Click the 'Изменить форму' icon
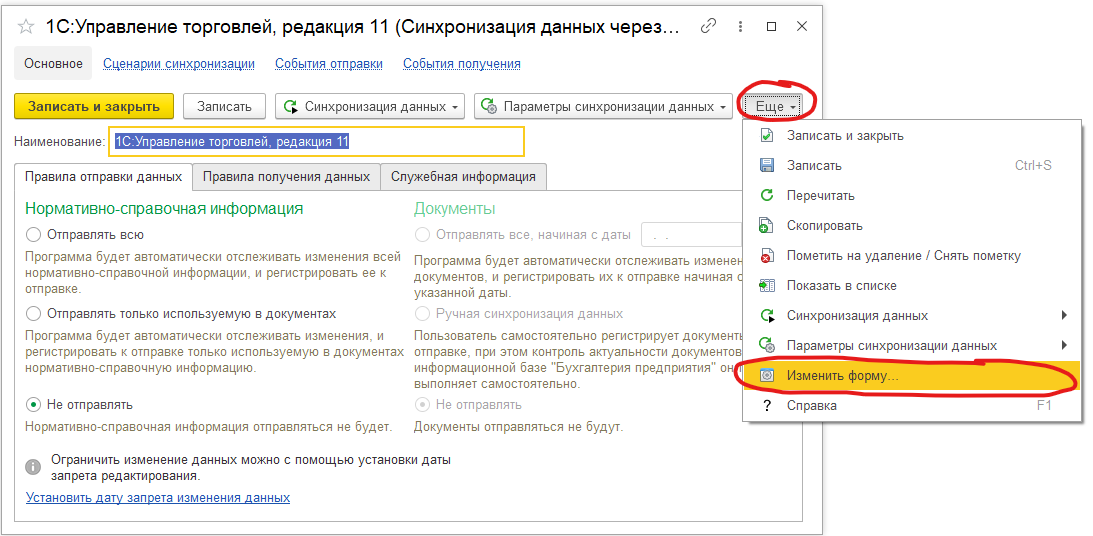Screen dimensions: 1093x536 pyautogui.click(x=767, y=375)
